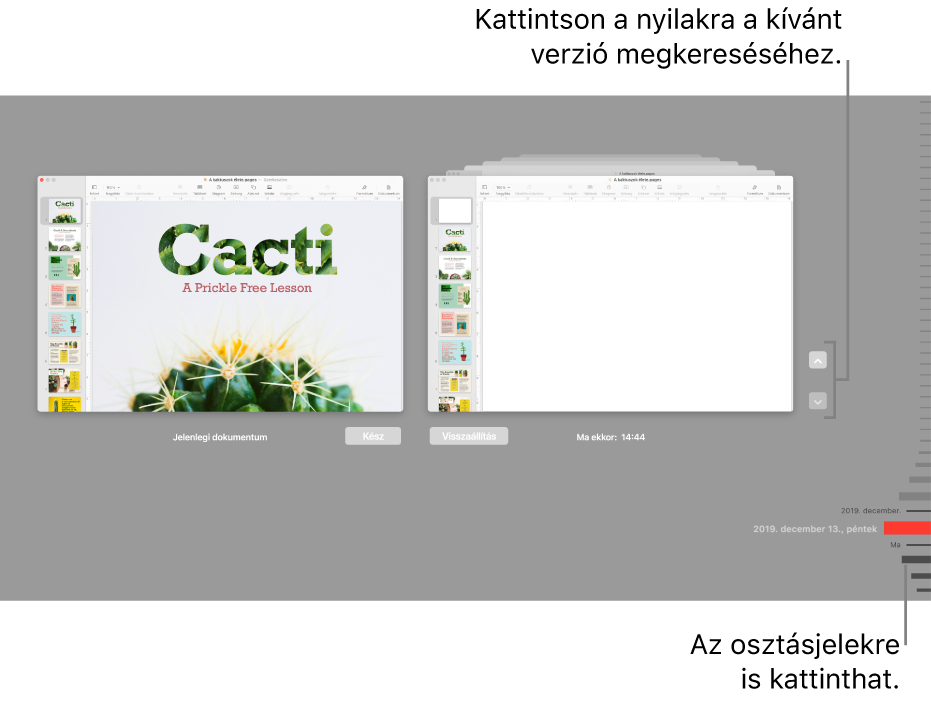Open the Nézet icon in the 14:44 version window
Viewport: 931px width, 705px height.
[484, 187]
